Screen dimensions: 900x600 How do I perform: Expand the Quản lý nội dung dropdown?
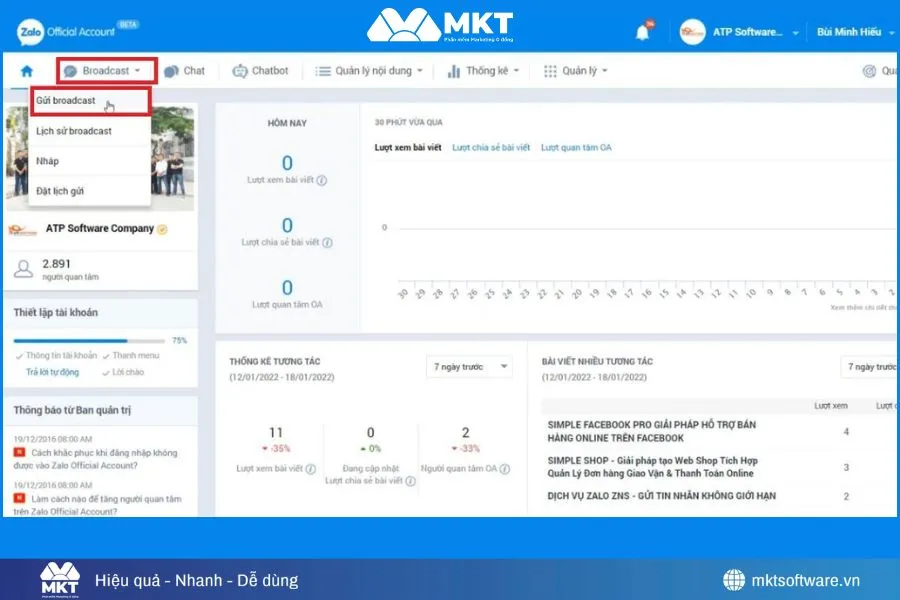(369, 71)
